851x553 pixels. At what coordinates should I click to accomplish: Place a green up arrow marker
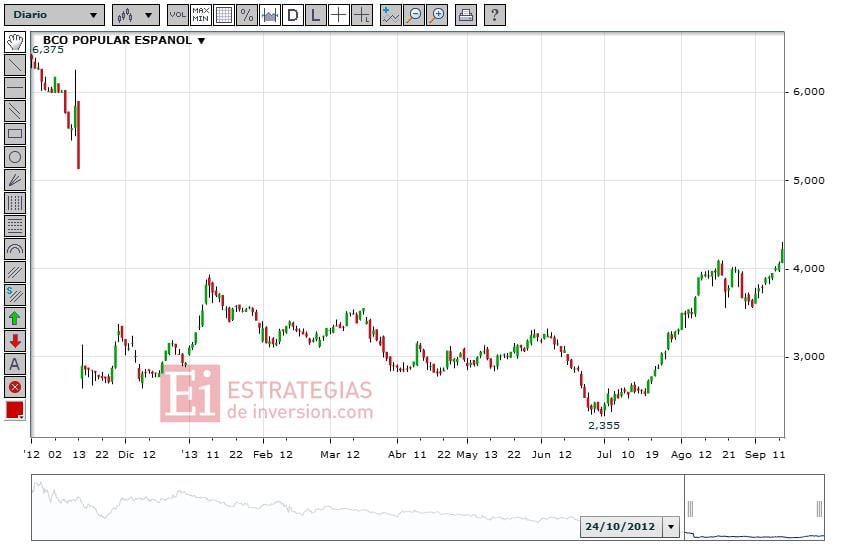pyautogui.click(x=15, y=318)
